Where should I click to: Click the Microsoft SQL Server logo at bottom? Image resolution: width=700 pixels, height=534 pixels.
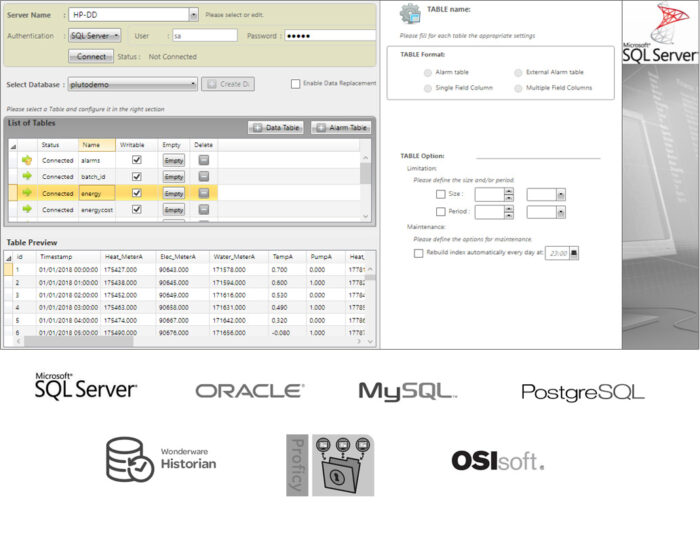point(86,386)
